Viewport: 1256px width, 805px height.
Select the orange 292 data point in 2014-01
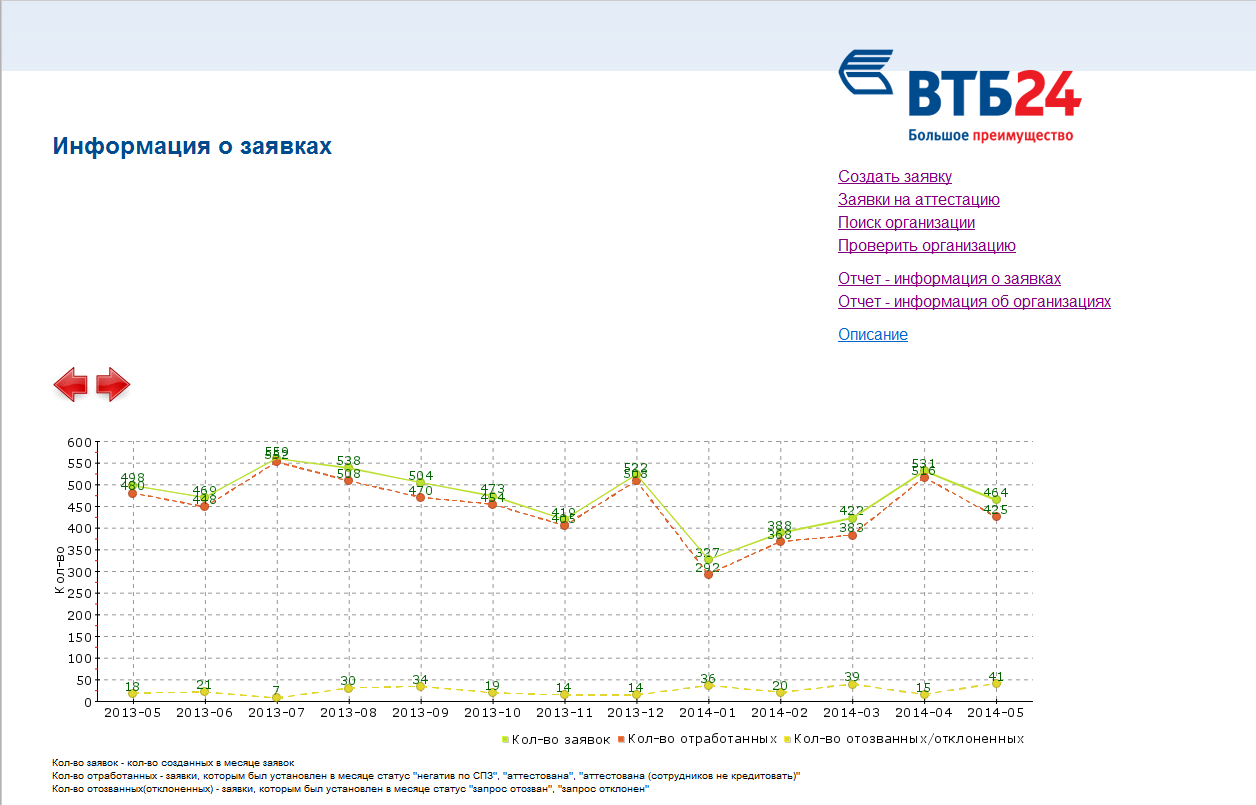(x=708, y=574)
